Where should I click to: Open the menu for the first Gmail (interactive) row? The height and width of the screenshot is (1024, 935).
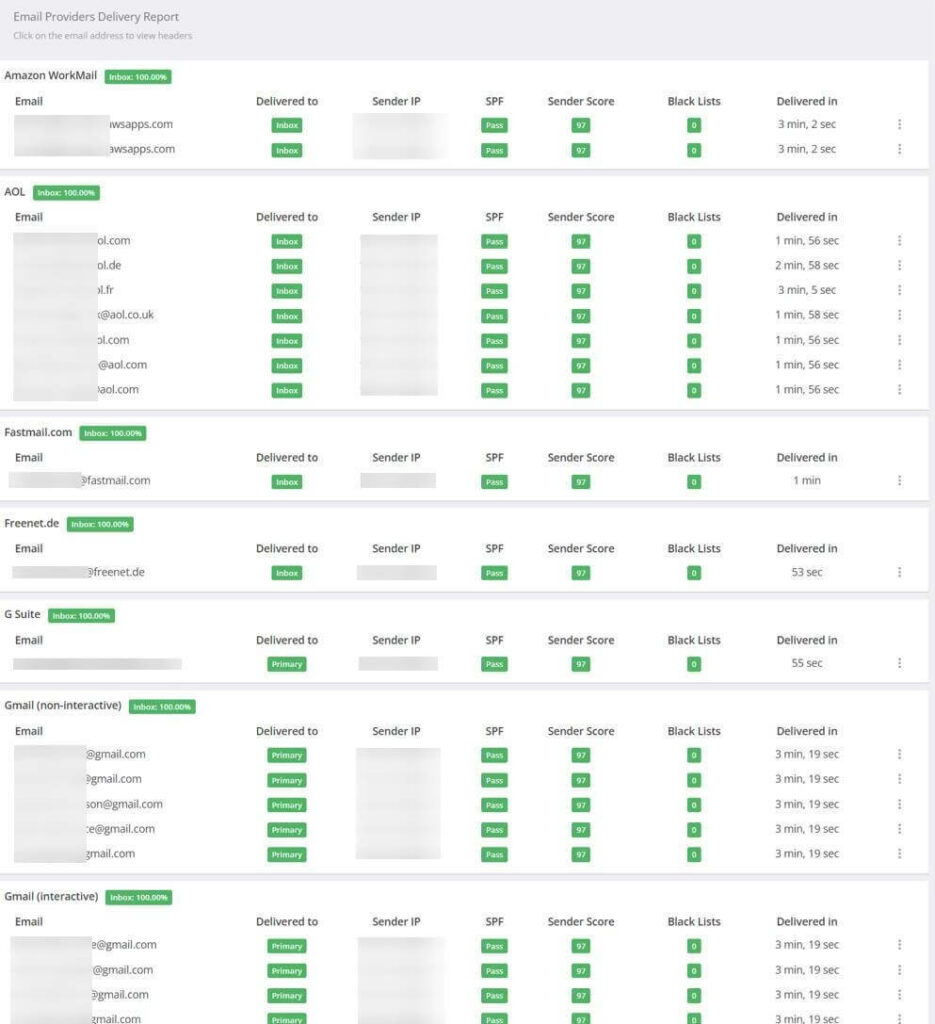click(899, 945)
